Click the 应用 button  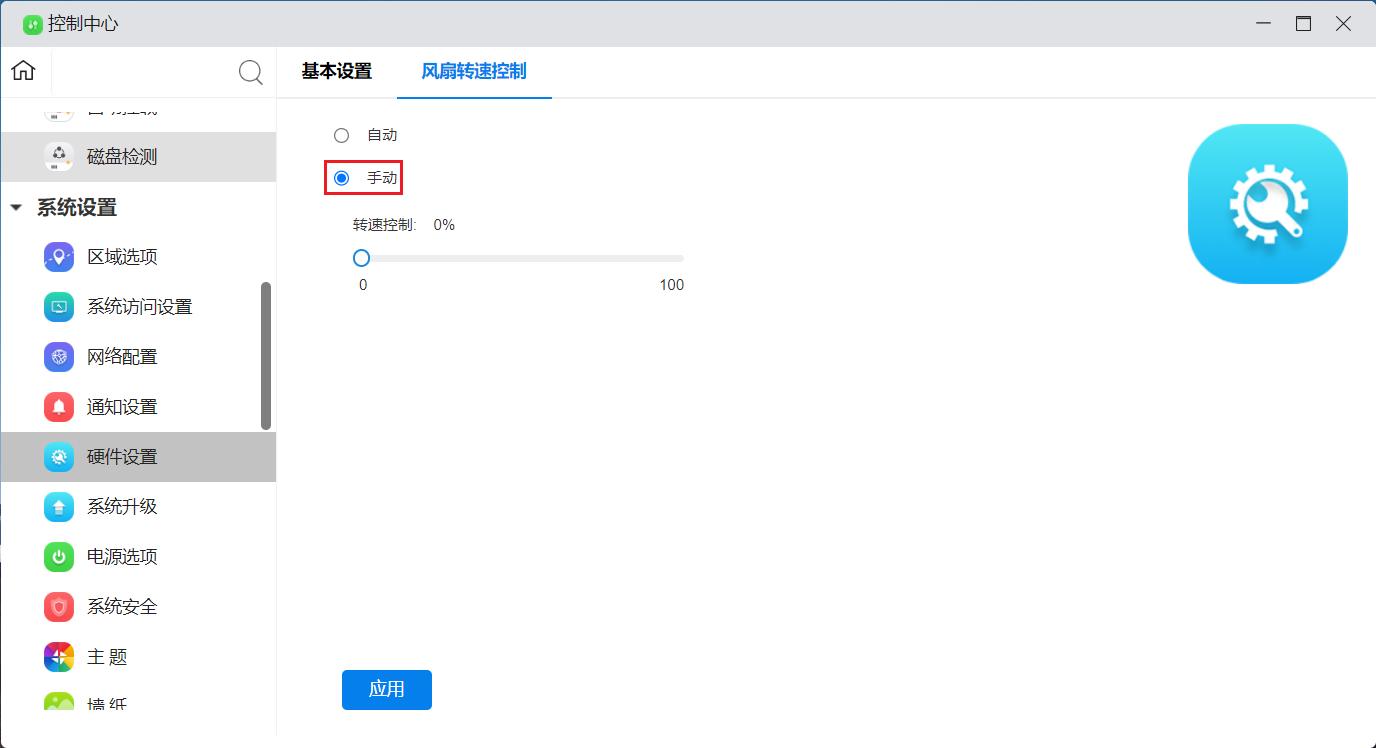pos(386,690)
